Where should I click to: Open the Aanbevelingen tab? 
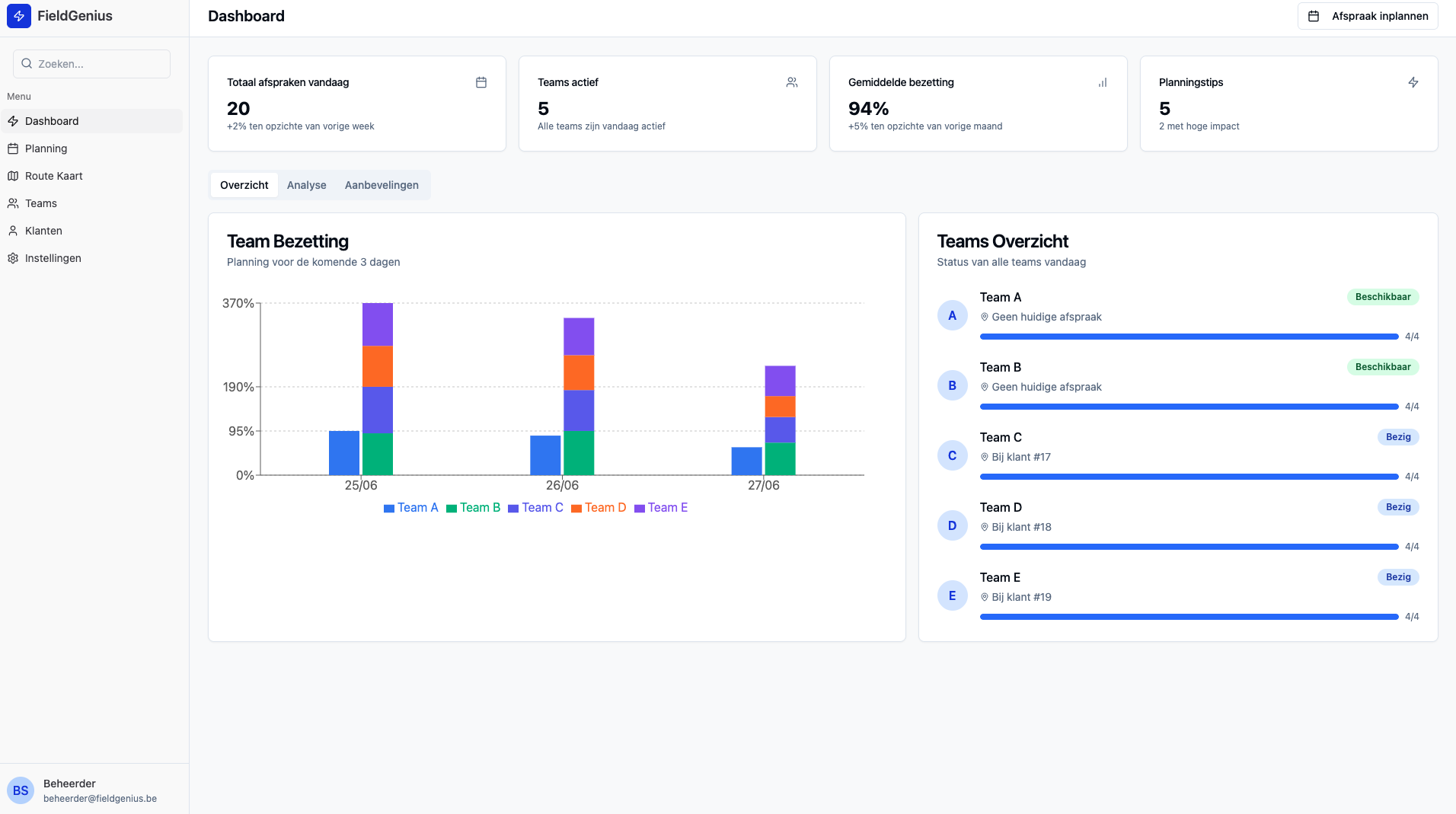tap(382, 185)
